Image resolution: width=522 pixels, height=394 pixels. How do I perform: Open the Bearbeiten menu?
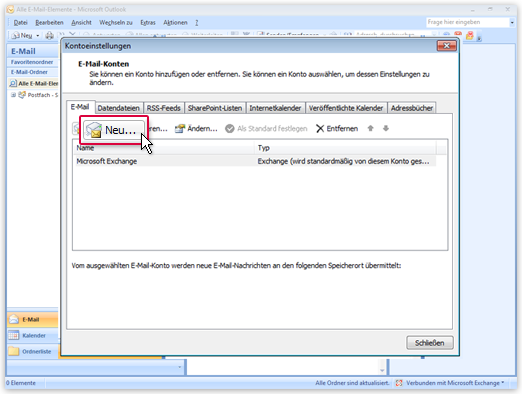[x=49, y=22]
